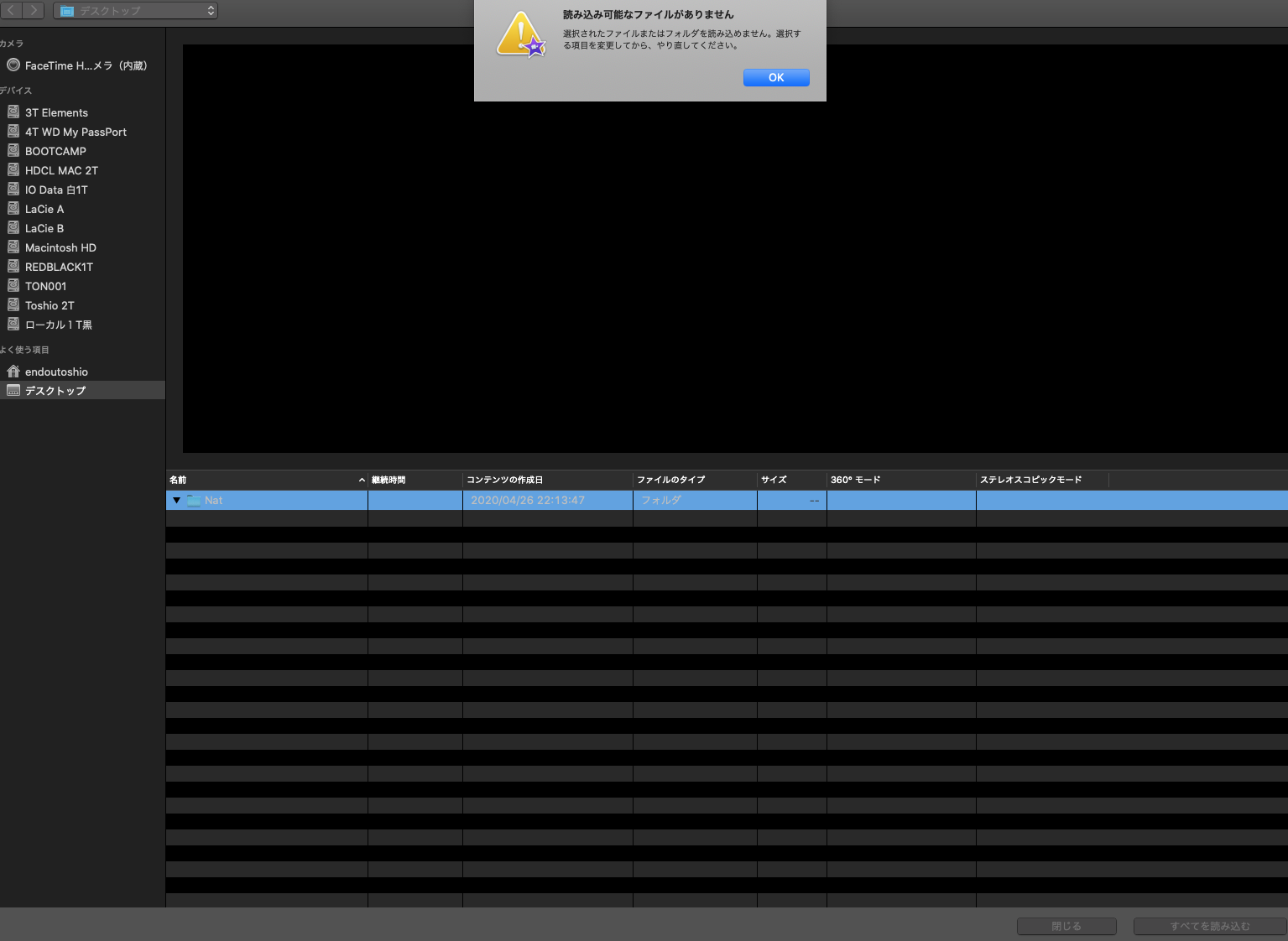Select the Toshio 2T drive
Screen dimensions: 1288x941
pyautogui.click(x=50, y=305)
